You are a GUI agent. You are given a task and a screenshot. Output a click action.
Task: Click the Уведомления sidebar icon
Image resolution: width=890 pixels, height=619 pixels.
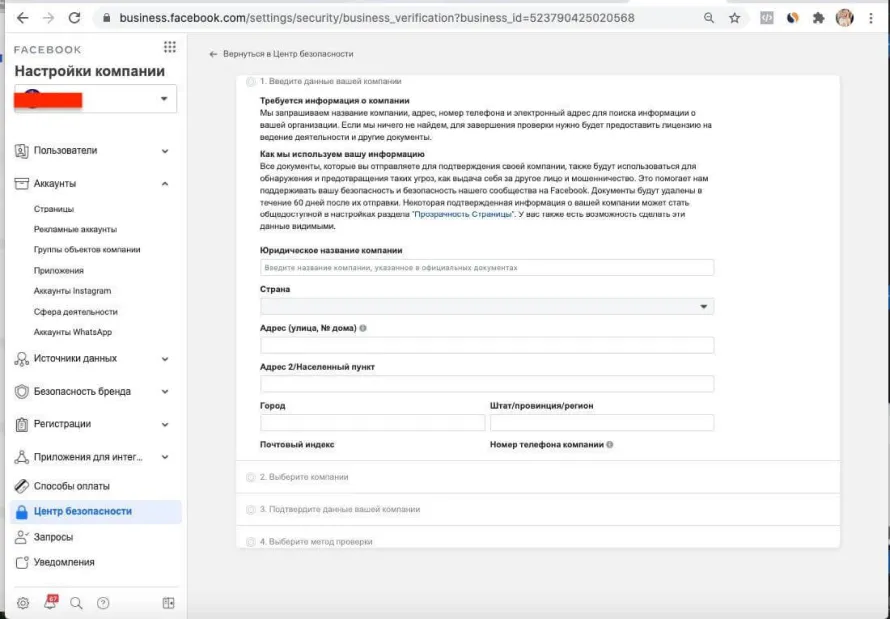click(x=22, y=562)
